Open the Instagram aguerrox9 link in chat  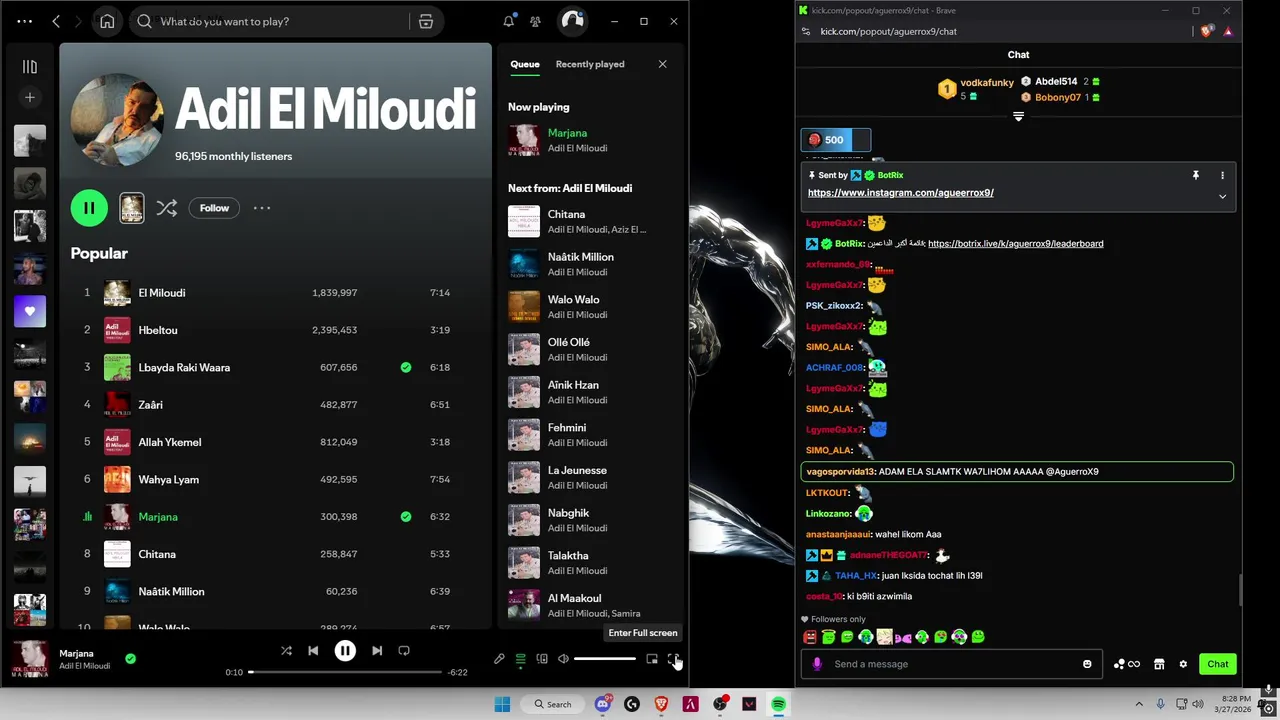pos(900,193)
